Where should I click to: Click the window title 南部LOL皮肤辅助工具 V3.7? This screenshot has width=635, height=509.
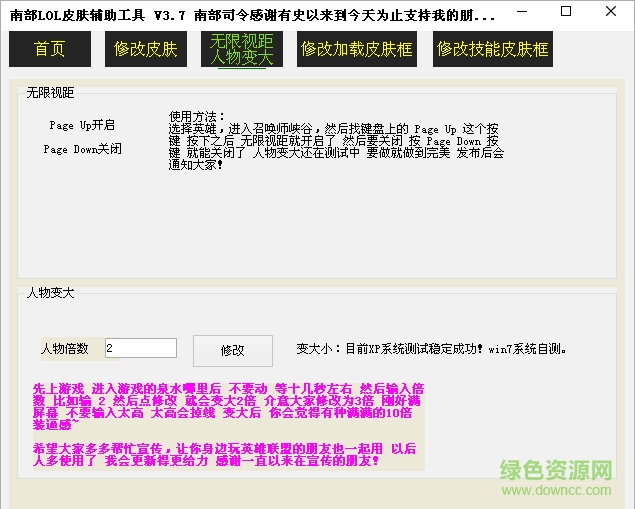pyautogui.click(x=98, y=16)
